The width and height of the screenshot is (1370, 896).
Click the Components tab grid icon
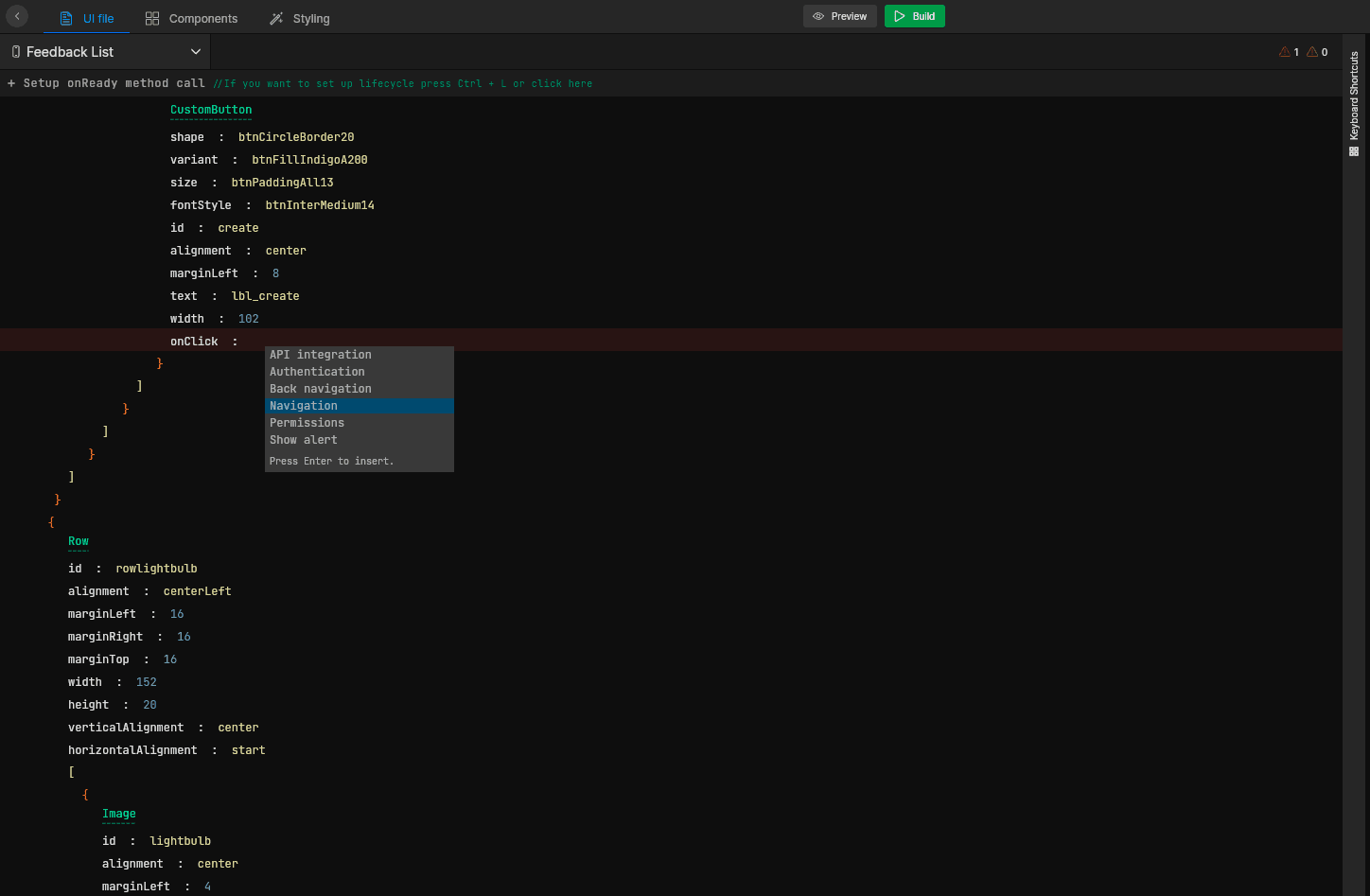[x=152, y=18]
